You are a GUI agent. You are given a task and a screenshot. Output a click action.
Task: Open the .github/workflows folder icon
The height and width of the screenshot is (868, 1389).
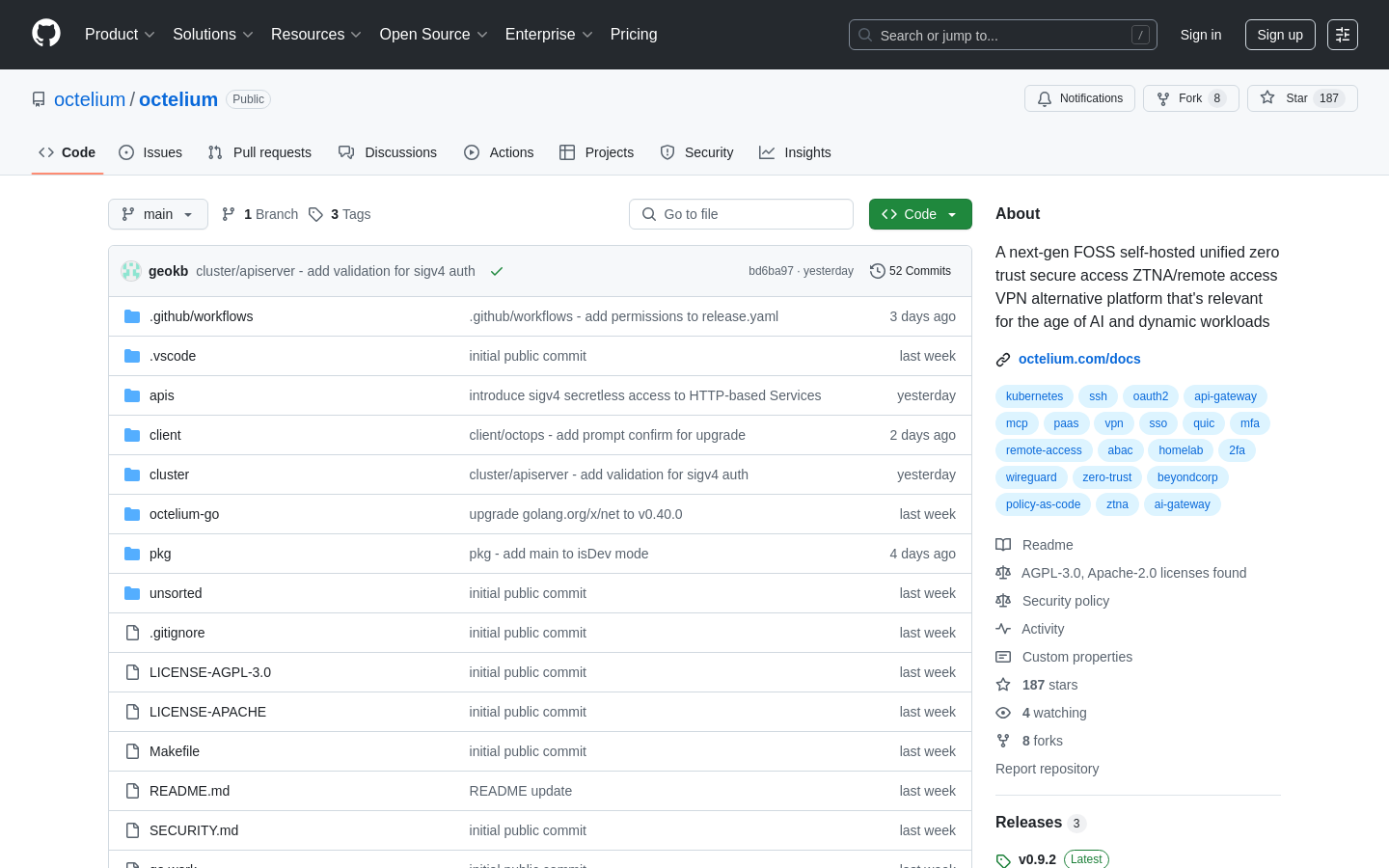coord(132,316)
